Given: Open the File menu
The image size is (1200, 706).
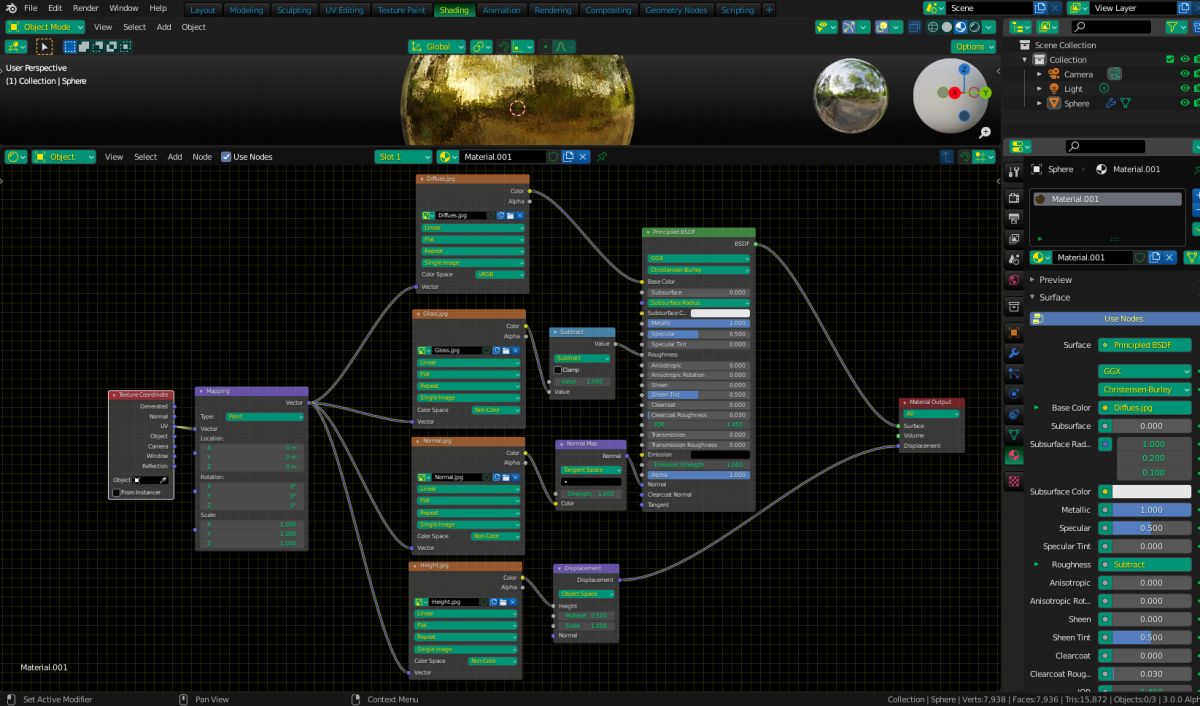Looking at the screenshot, I should (x=31, y=8).
